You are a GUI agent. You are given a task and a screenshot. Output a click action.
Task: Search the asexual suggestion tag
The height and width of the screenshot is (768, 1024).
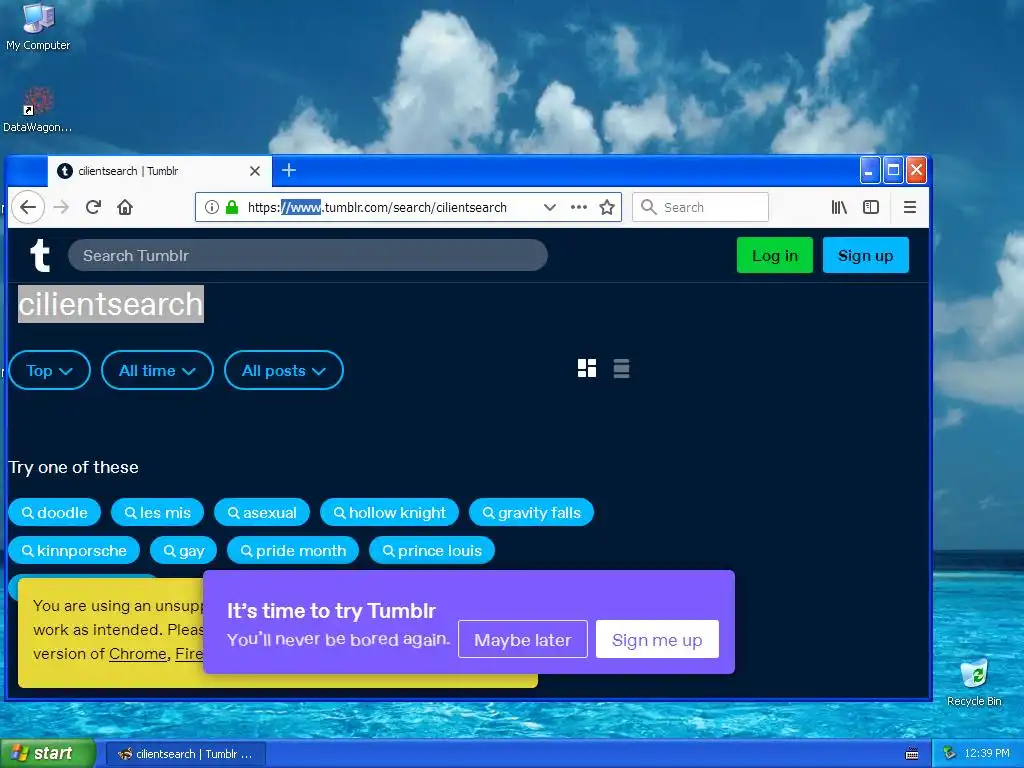pos(262,513)
